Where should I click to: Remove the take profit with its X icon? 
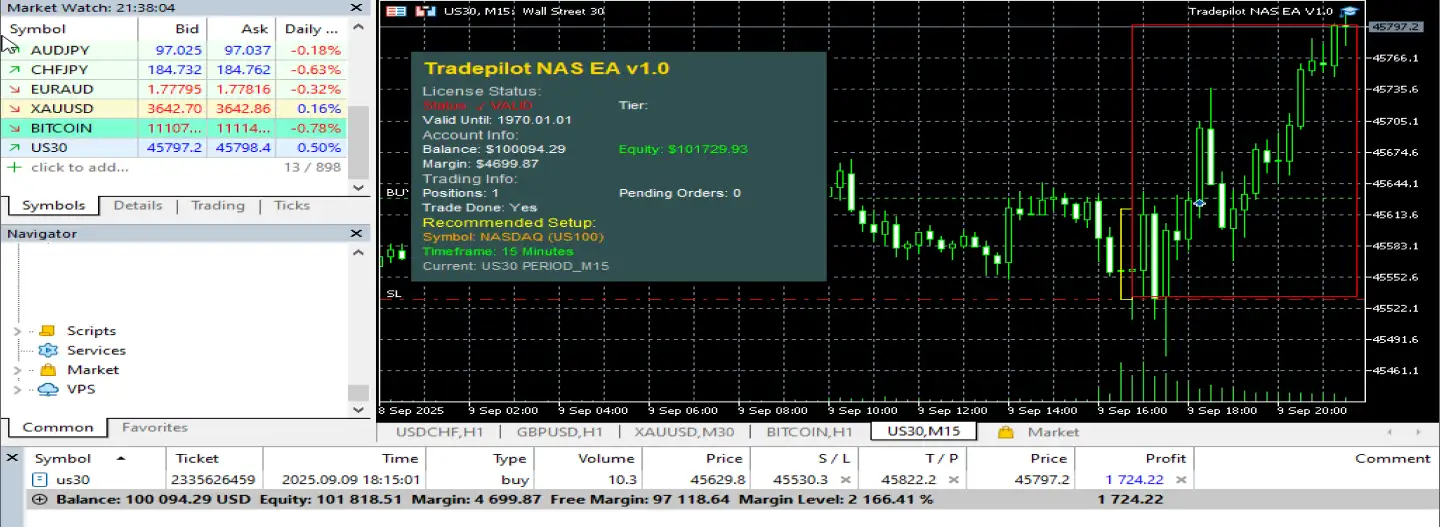[953, 480]
